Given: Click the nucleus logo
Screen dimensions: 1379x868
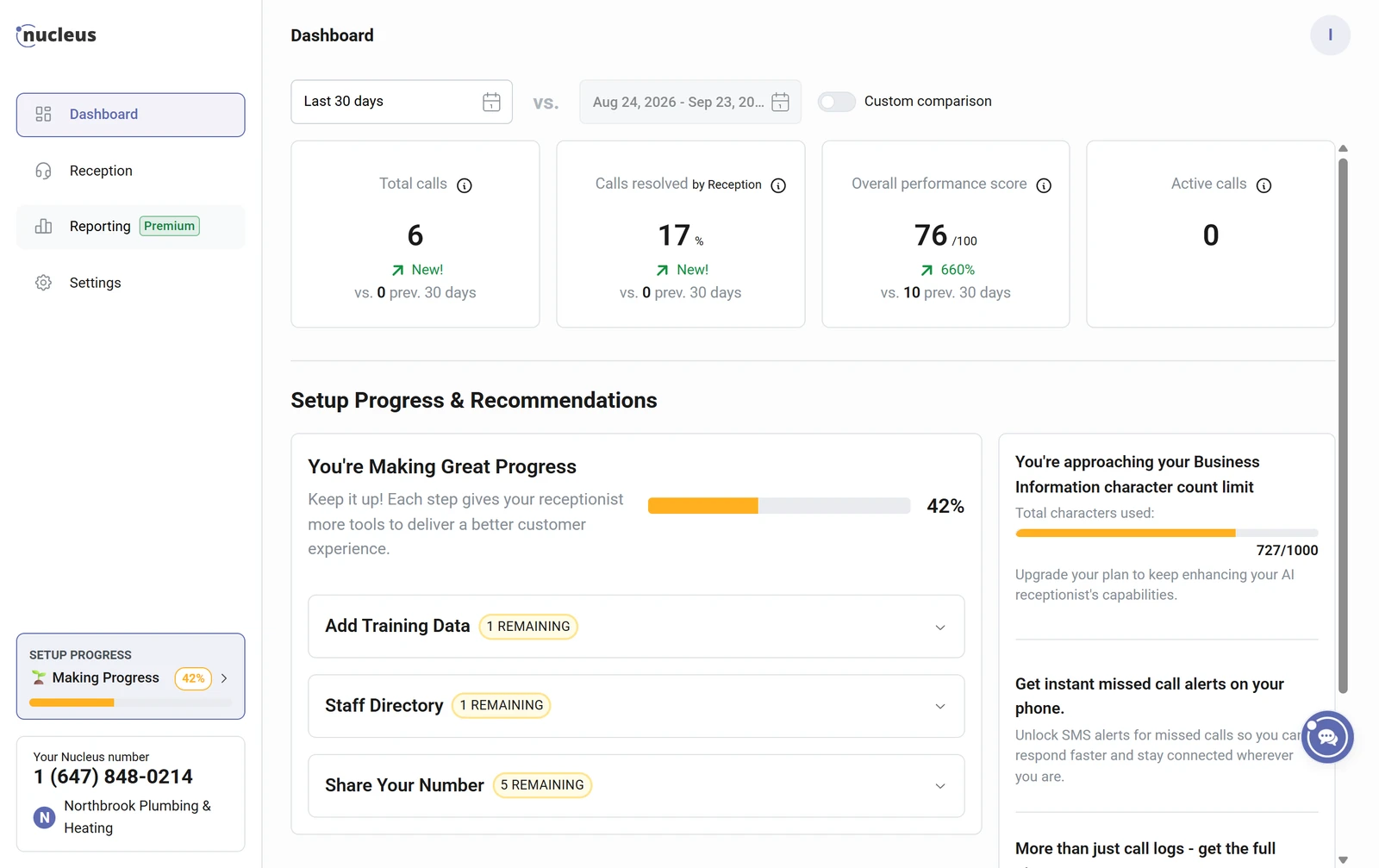Looking at the screenshot, I should coord(56,35).
